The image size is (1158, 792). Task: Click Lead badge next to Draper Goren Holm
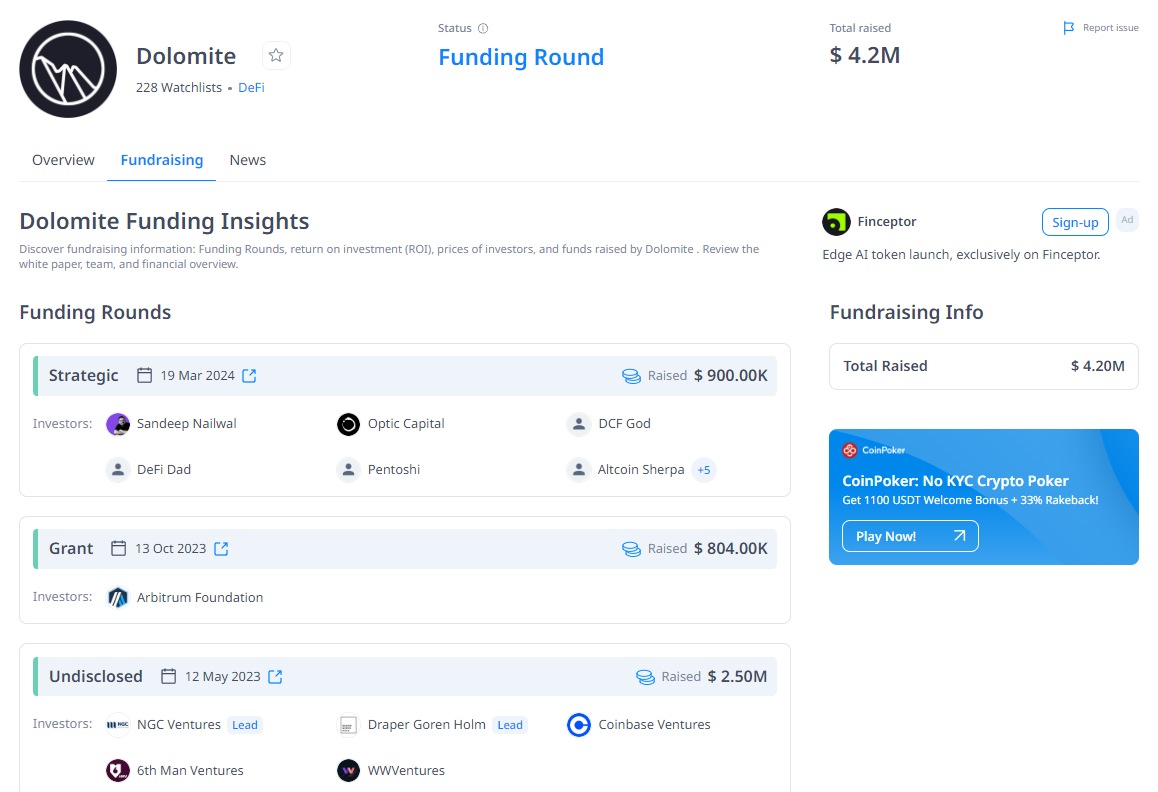(510, 726)
